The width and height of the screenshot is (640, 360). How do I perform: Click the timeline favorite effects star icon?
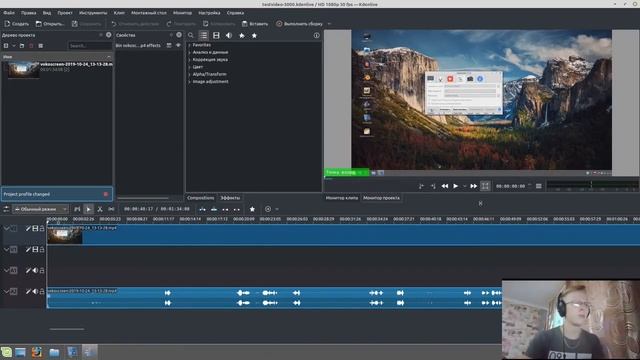pyautogui.click(x=252, y=209)
